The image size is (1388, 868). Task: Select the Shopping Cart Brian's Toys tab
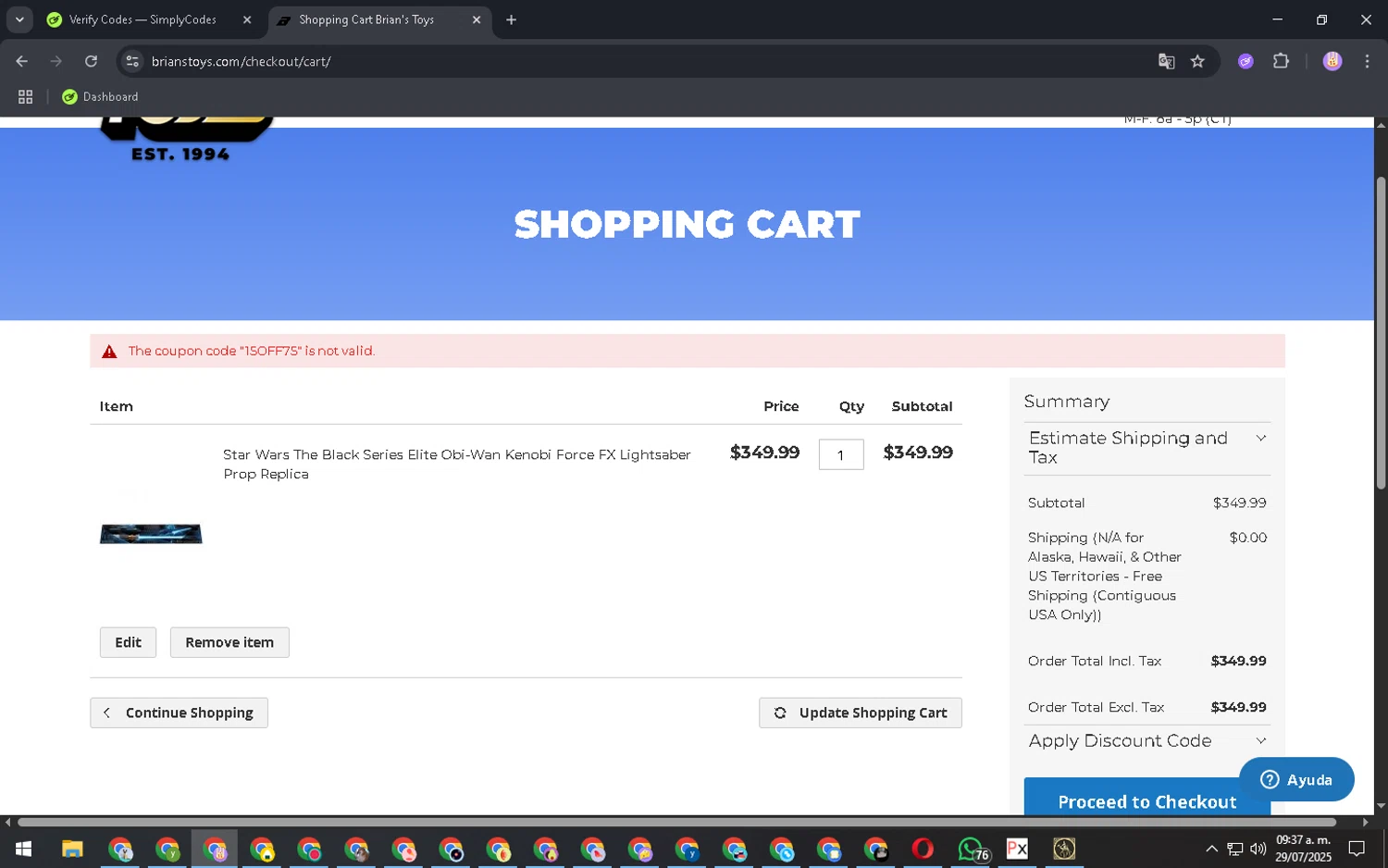pos(366,19)
